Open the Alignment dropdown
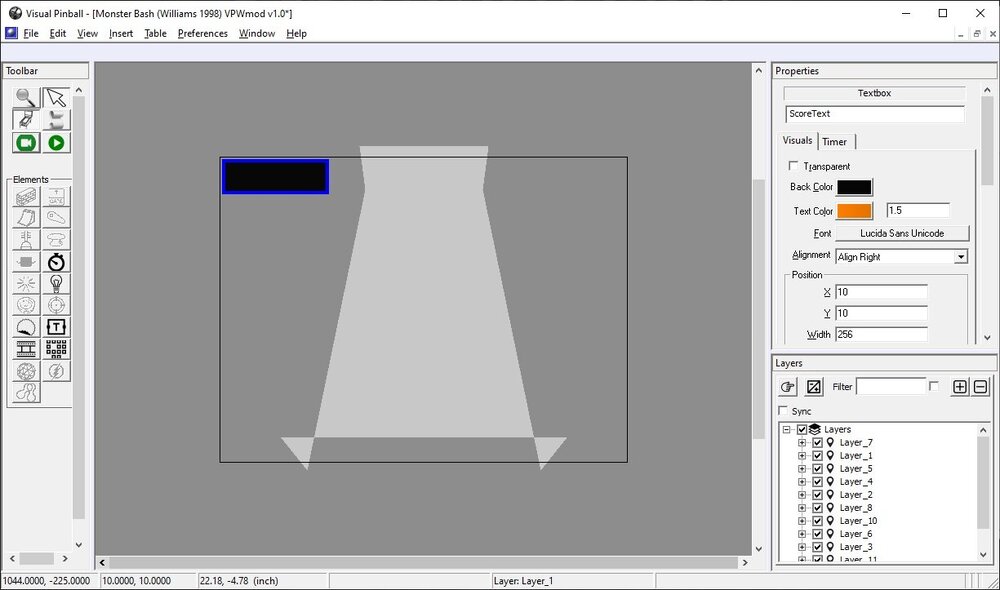Image resolution: width=1000 pixels, height=590 pixels. 960,256
